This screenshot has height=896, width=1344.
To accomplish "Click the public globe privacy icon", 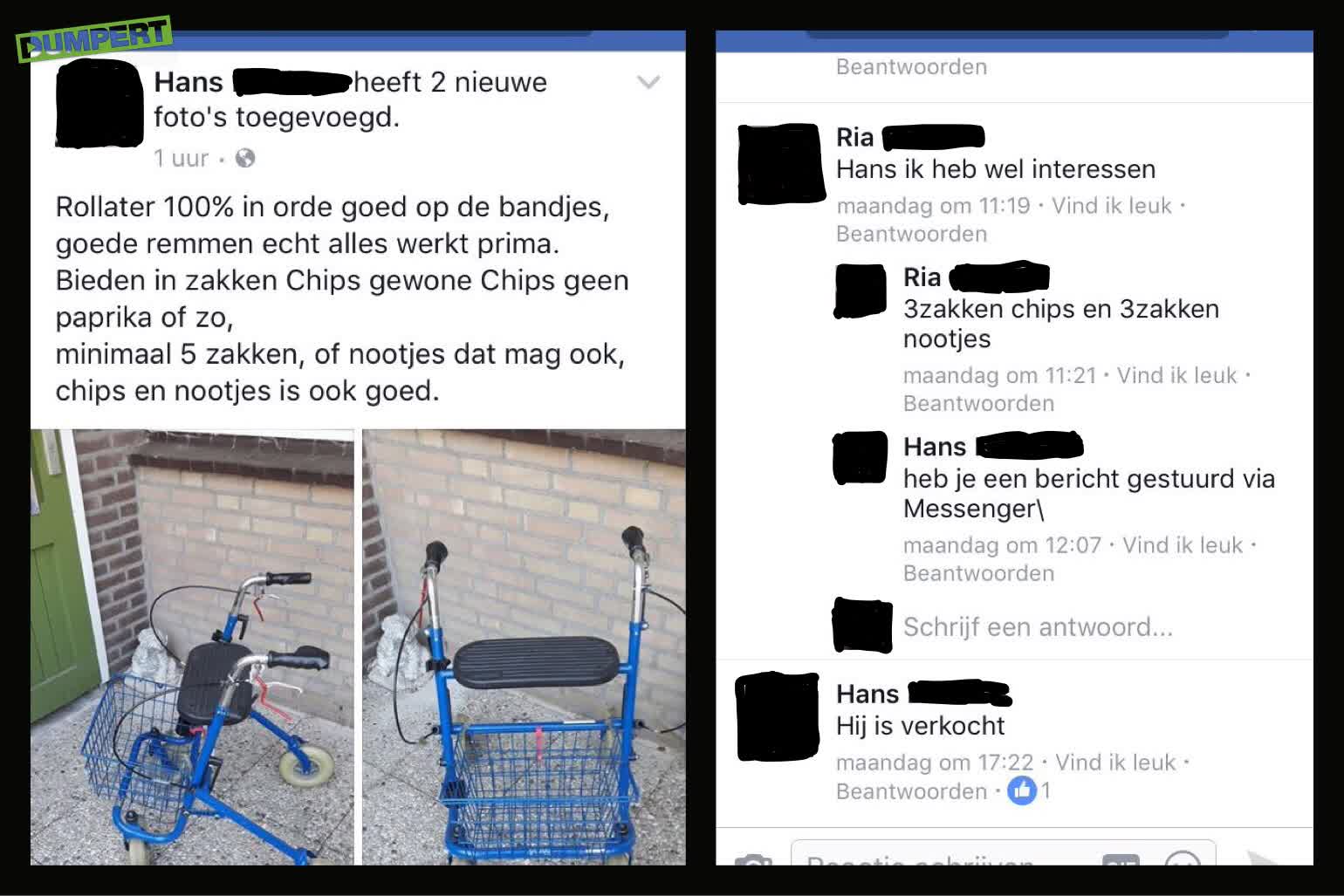I will coord(245,158).
